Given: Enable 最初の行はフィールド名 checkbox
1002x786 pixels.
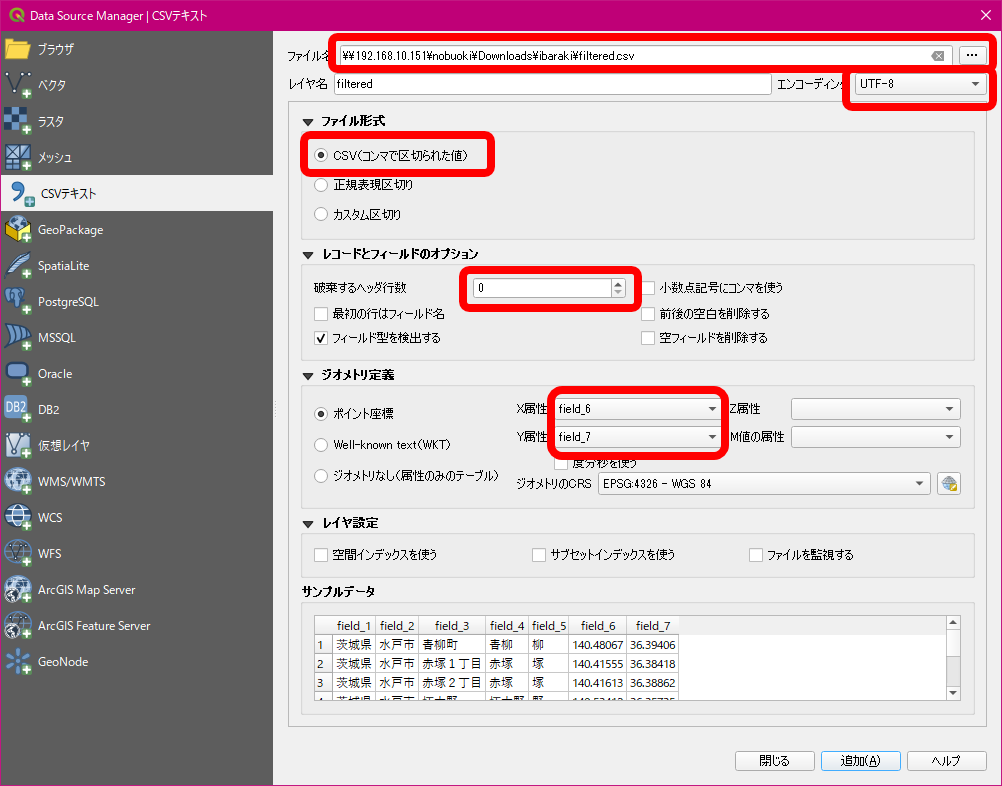Looking at the screenshot, I should (321, 314).
